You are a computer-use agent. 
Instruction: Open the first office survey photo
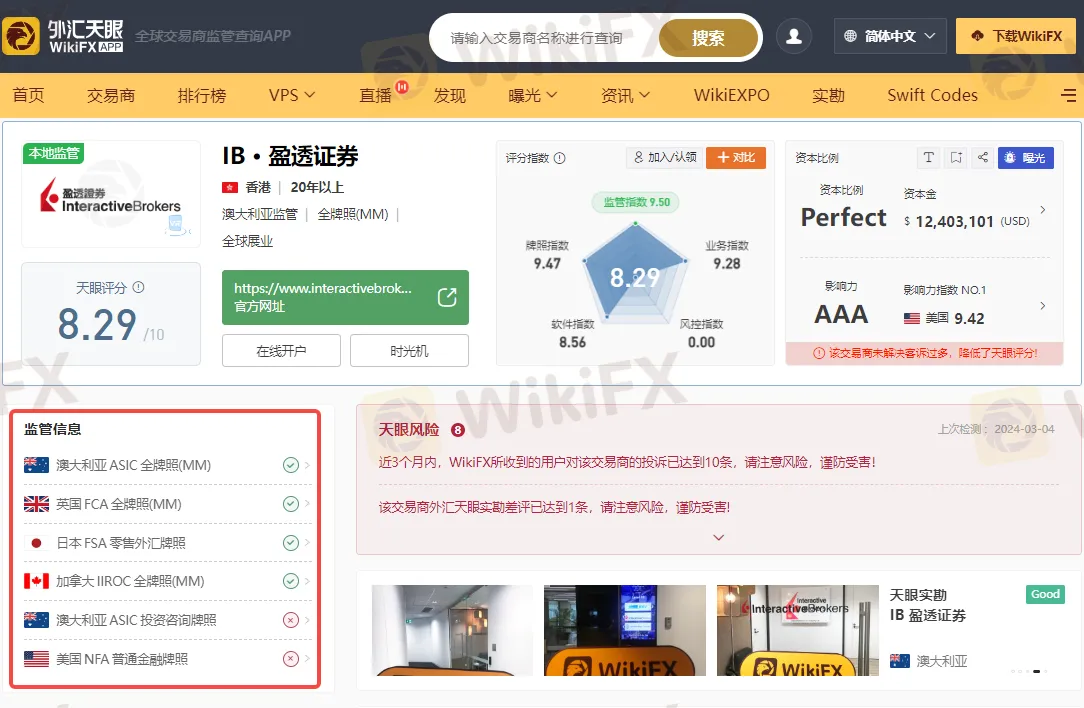click(x=452, y=630)
